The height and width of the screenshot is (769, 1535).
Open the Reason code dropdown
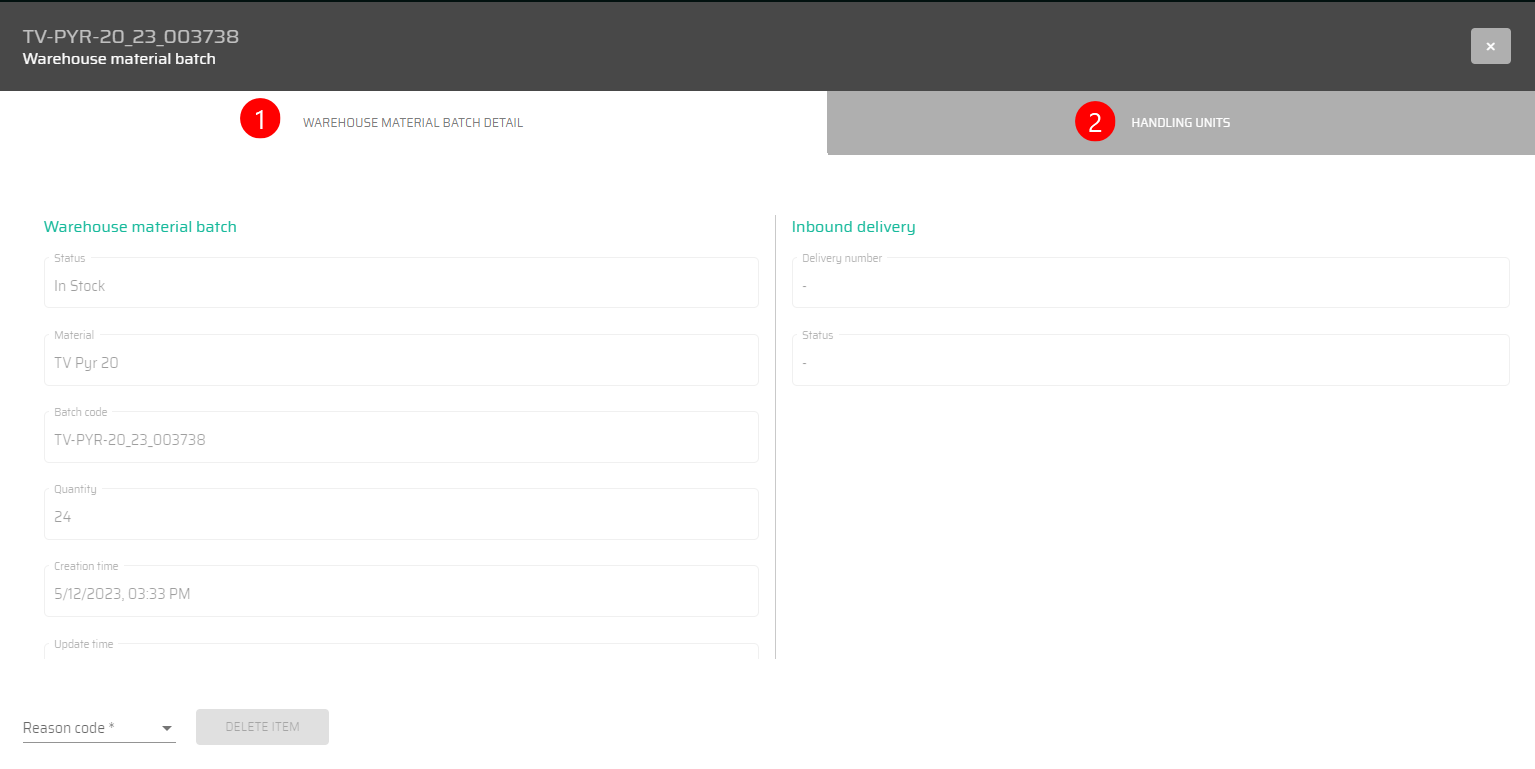[x=90, y=728]
